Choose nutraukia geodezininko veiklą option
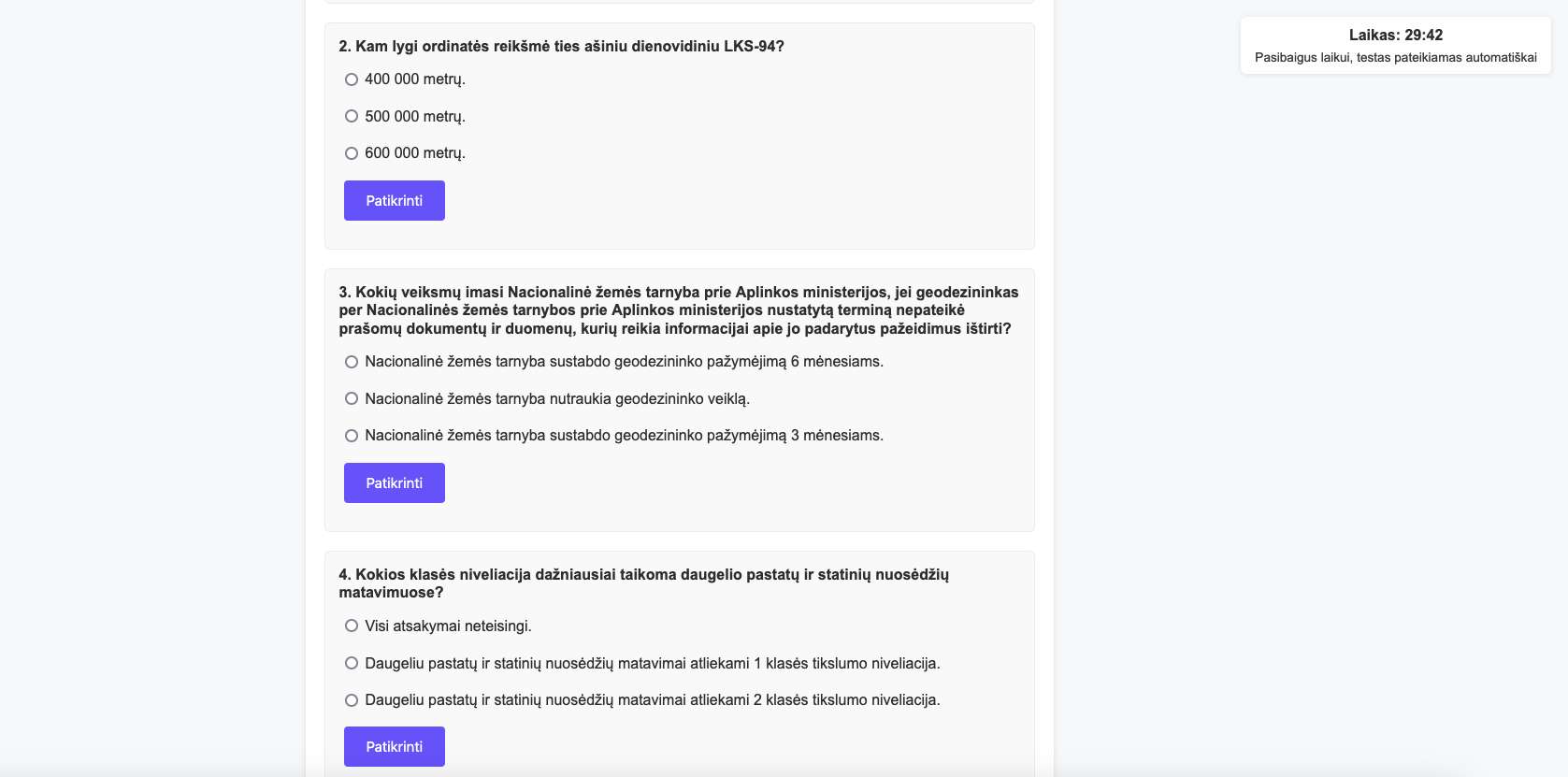Image resolution: width=1568 pixels, height=777 pixels. pyautogui.click(x=352, y=398)
